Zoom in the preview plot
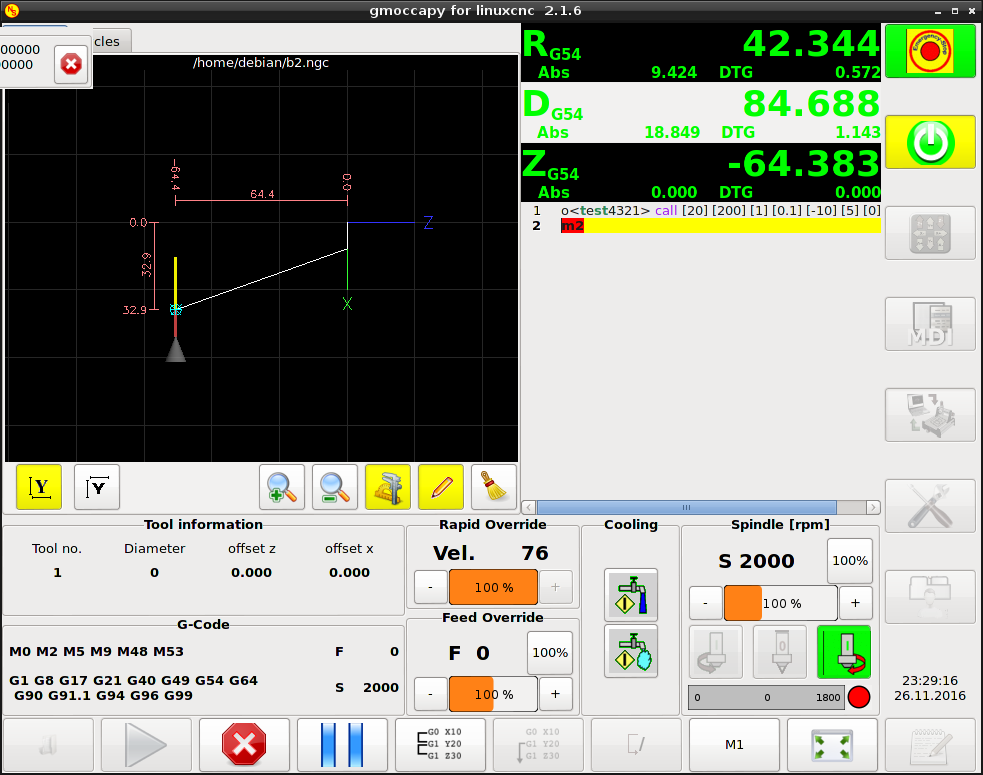The image size is (983, 775). click(x=281, y=487)
